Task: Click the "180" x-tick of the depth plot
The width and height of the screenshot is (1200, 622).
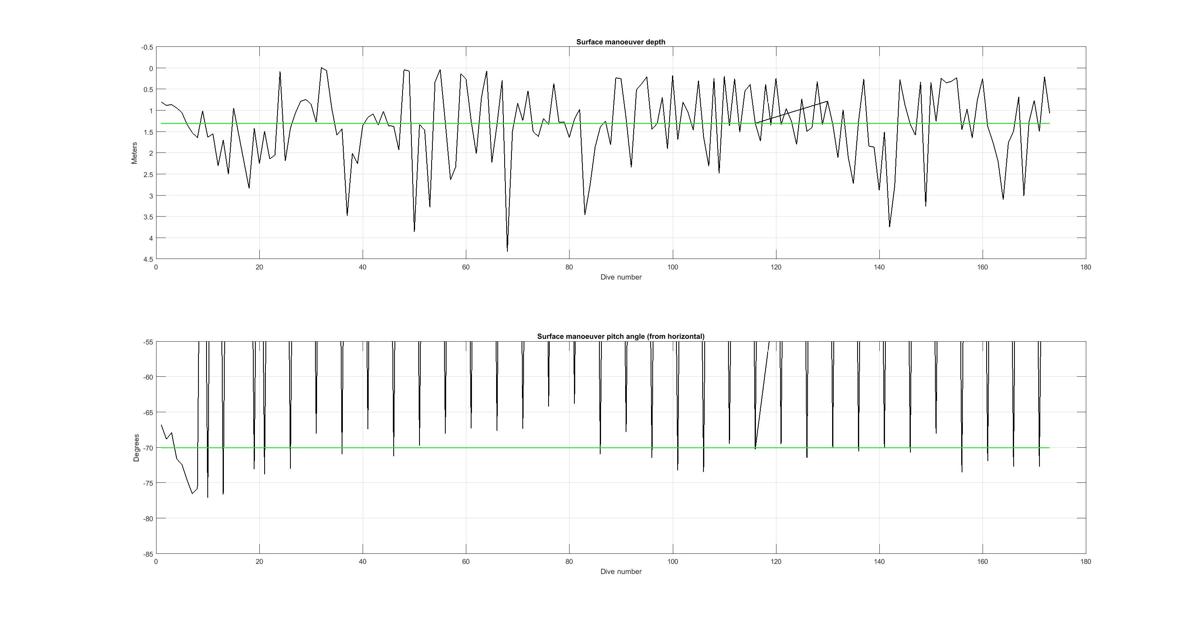Action: (x=1086, y=267)
